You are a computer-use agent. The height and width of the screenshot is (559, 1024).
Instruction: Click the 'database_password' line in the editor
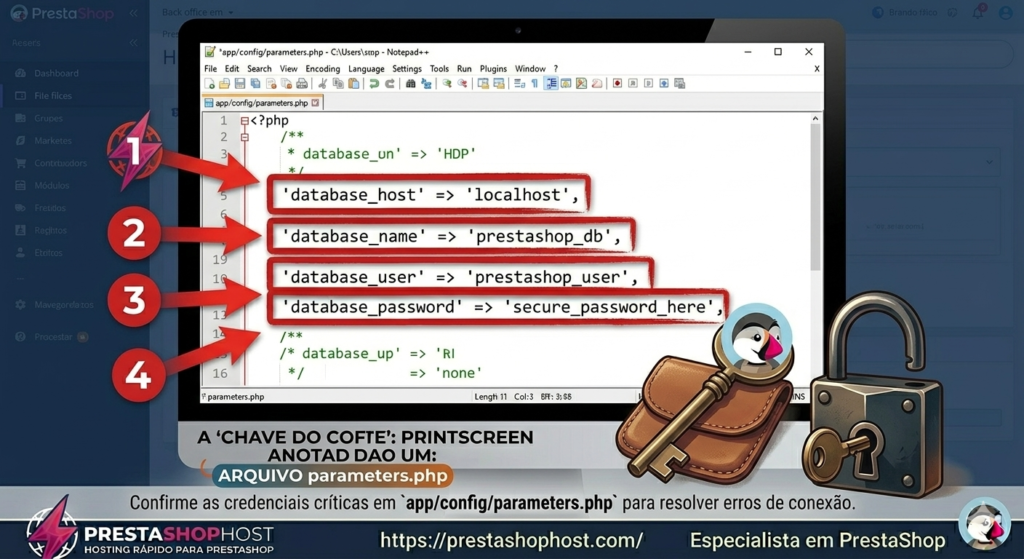pos(502,307)
